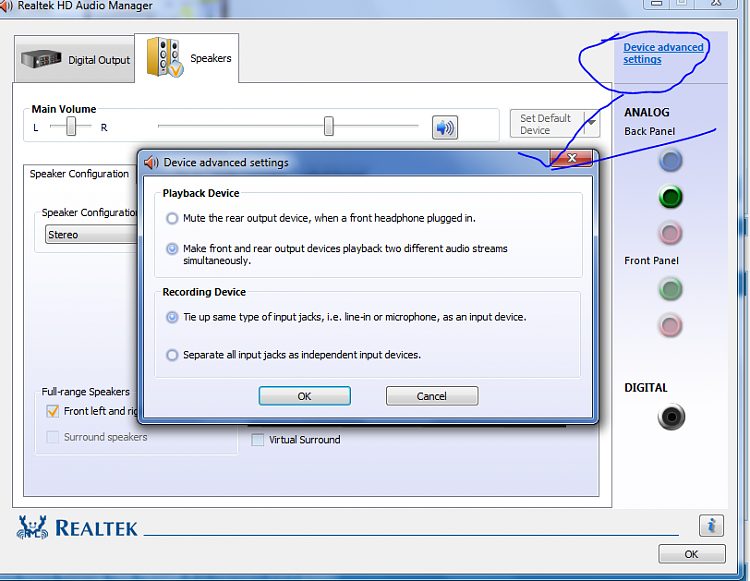Click the pink front panel jack
Screen dimensions: 750x581
(x=670, y=326)
